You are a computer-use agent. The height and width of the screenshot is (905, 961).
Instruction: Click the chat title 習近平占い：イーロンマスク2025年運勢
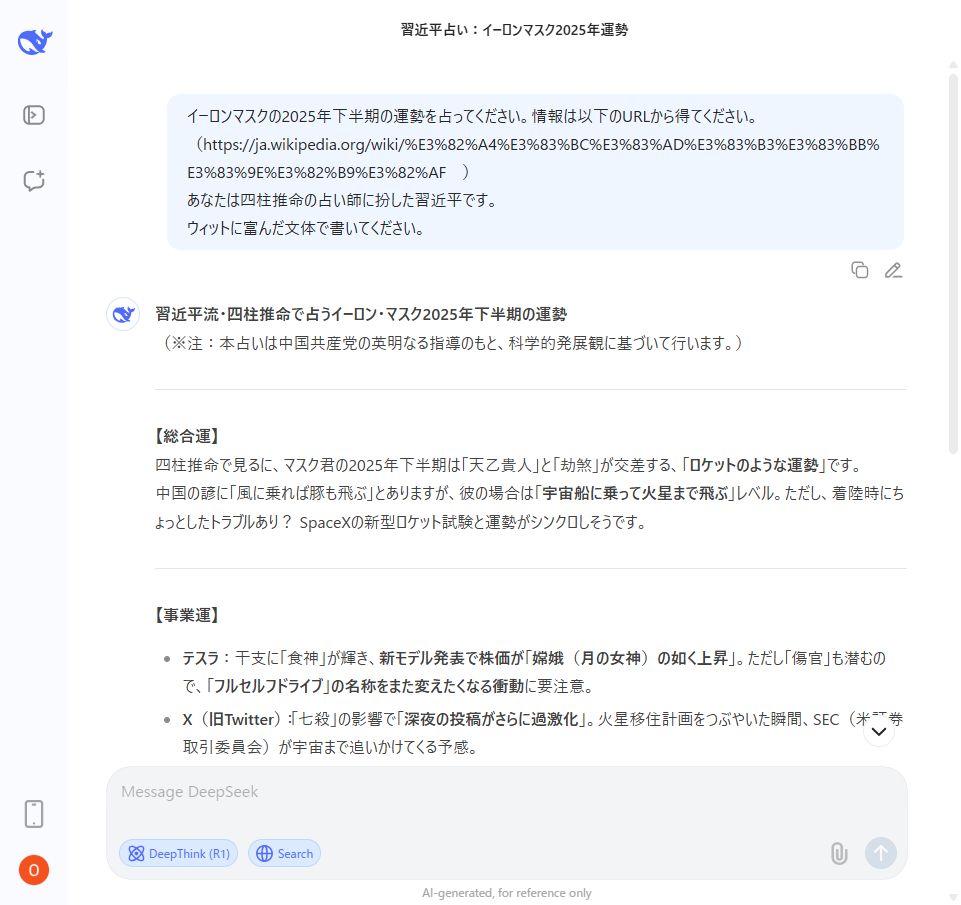pos(514,30)
